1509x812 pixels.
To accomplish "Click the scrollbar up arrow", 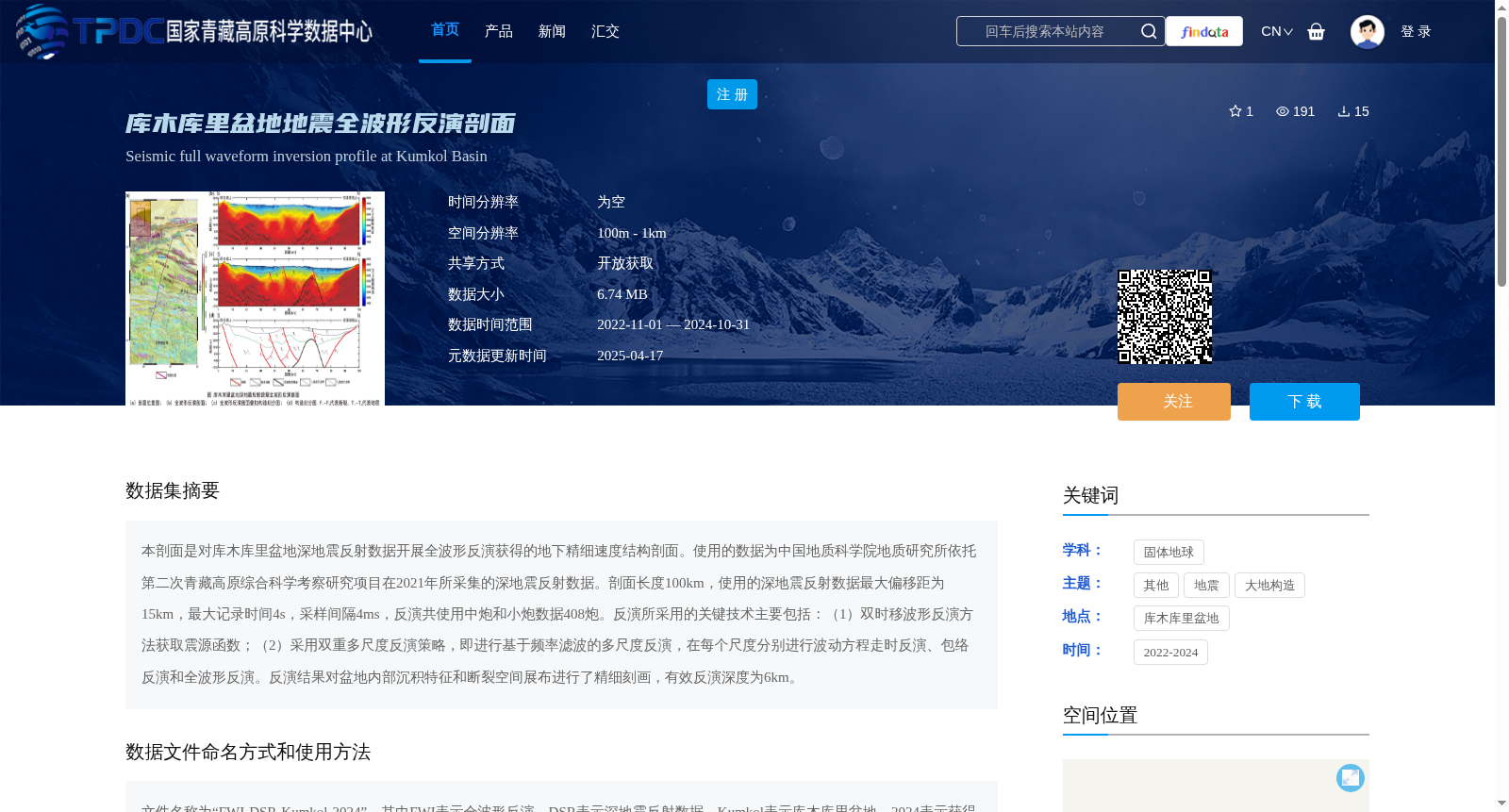I will point(1501,8).
